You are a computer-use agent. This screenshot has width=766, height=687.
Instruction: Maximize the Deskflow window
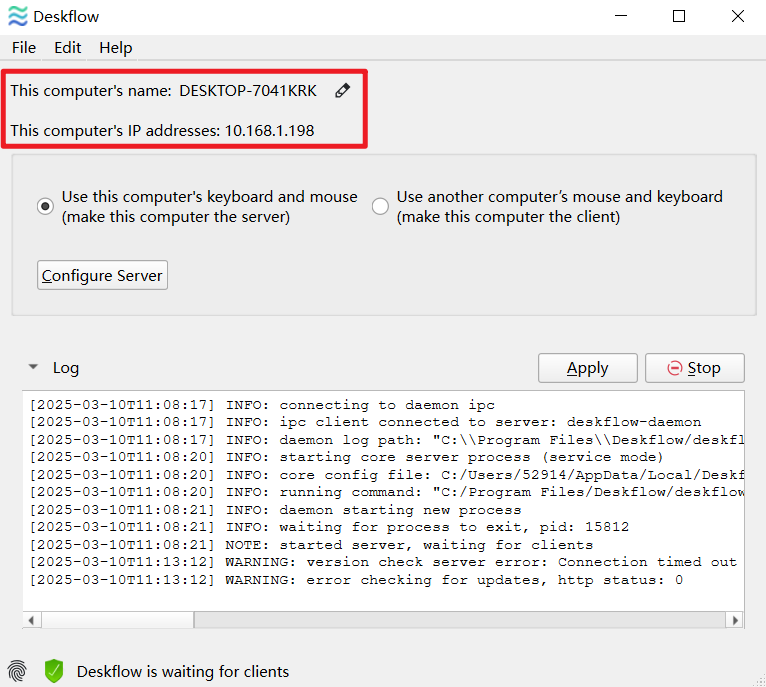(x=679, y=16)
